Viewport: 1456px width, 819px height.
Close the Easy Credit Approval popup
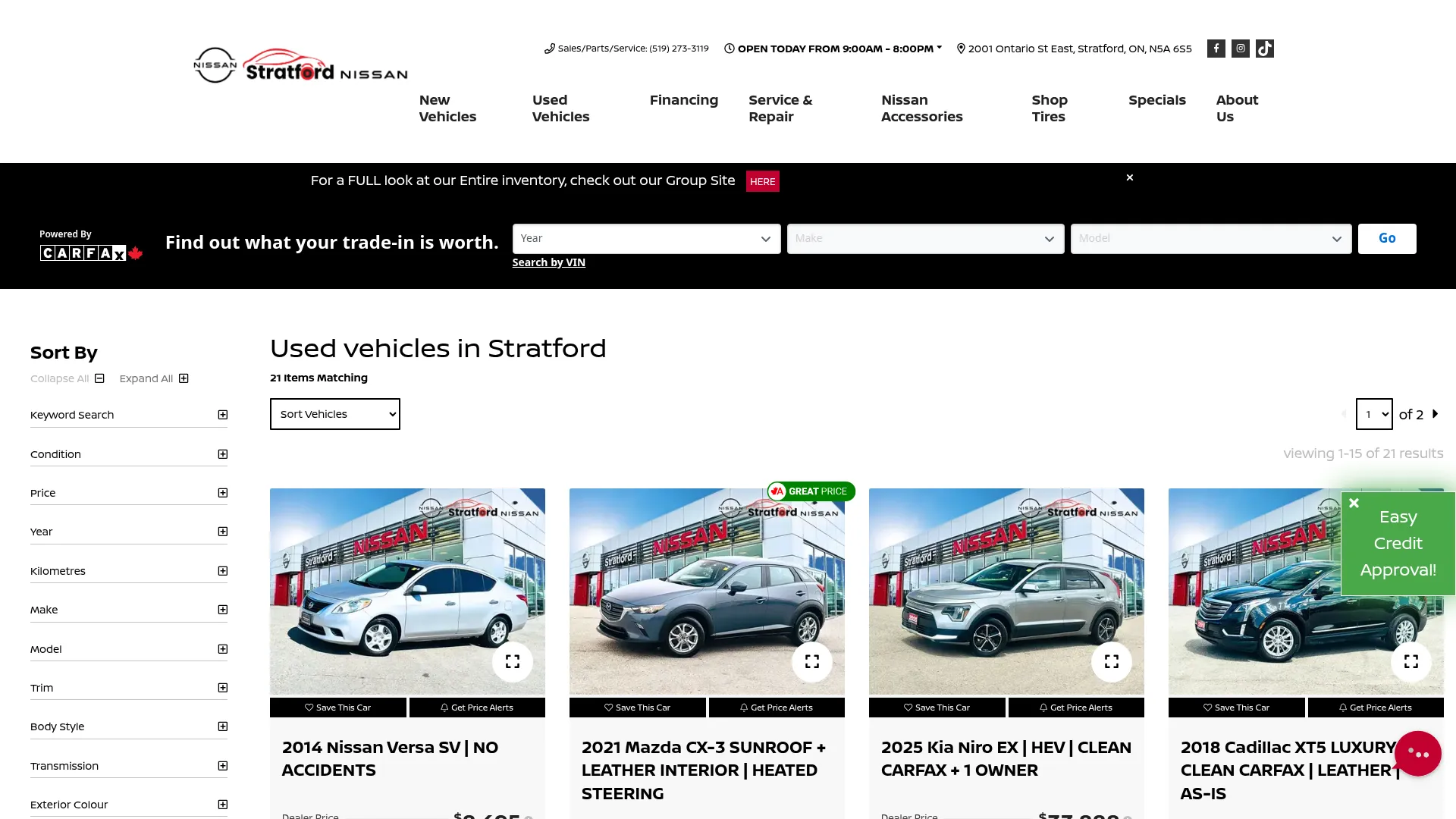tap(1354, 503)
